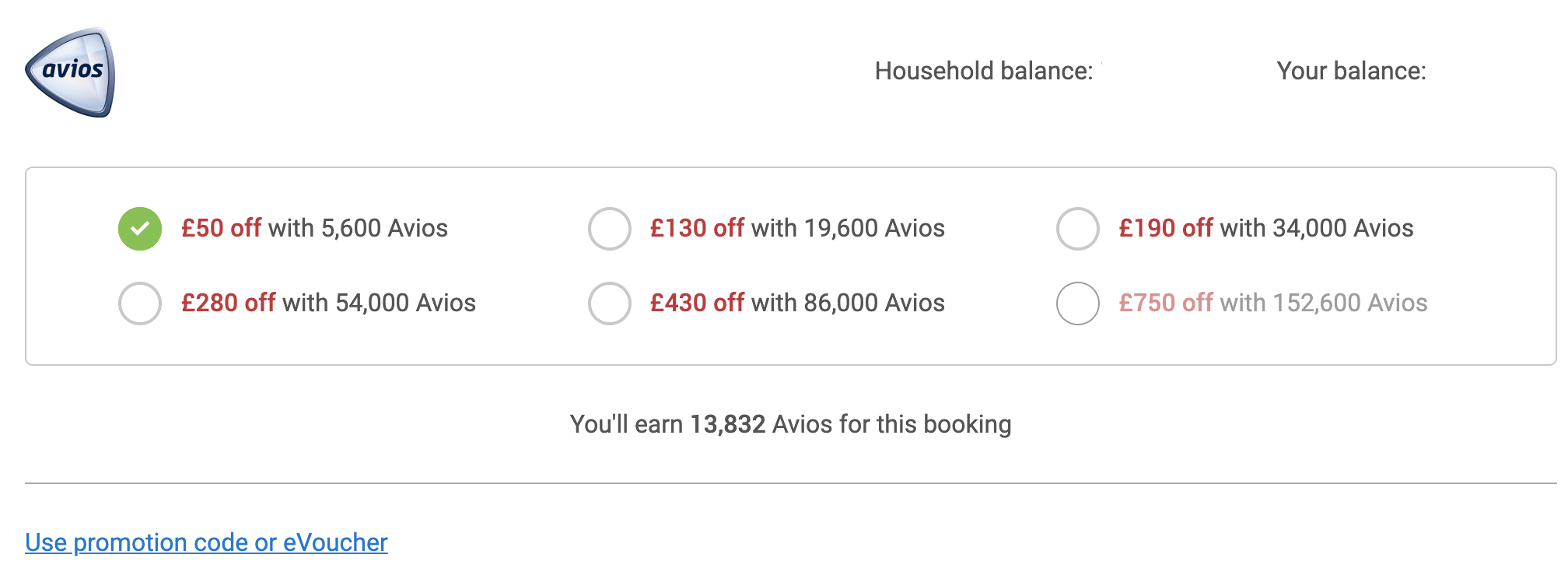Select the £430 off with 86,000 Avios option
1568x579 pixels.
point(610,304)
